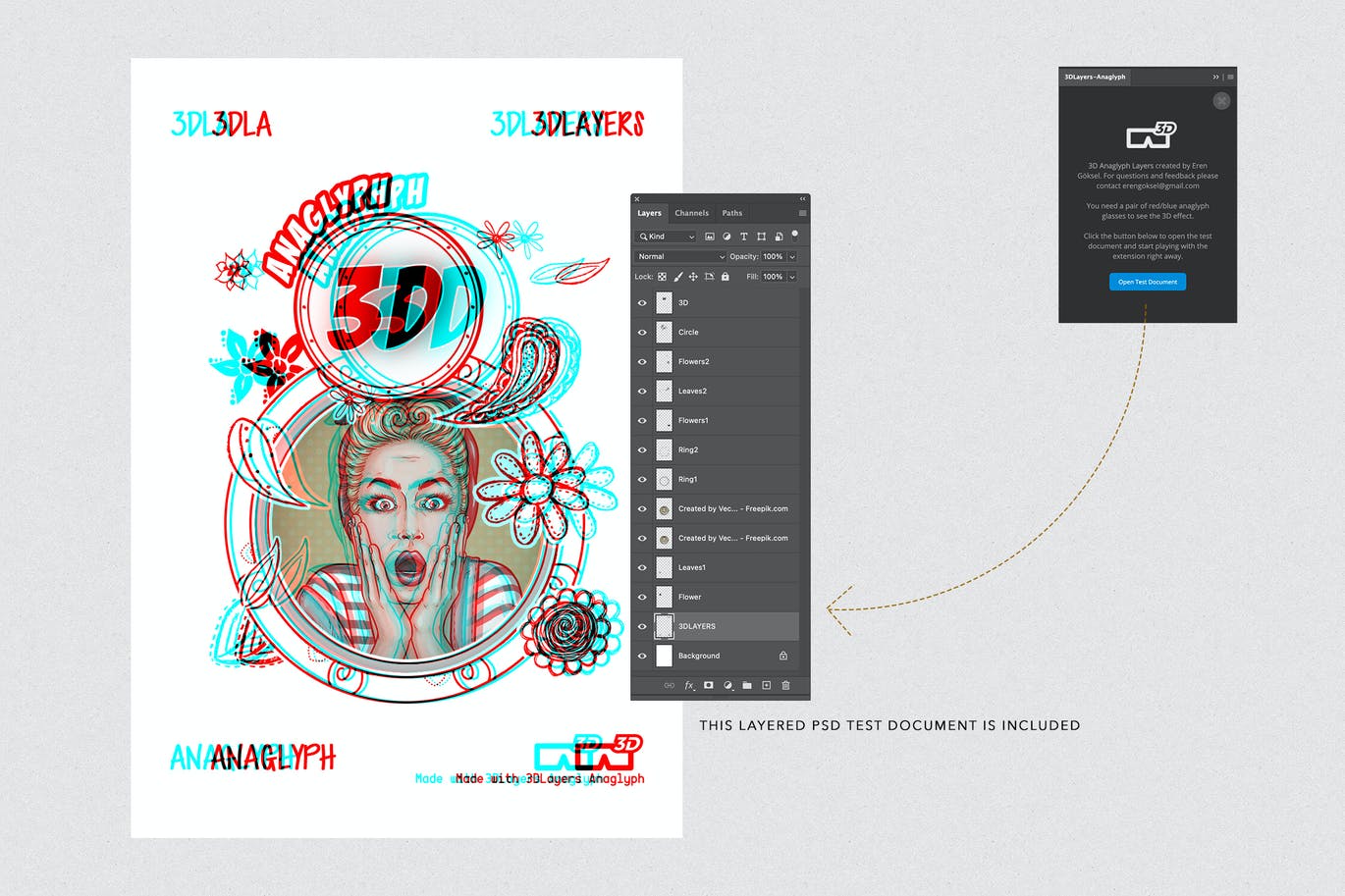Click the Create New Layer icon
This screenshot has width=1345, height=896.
766,685
